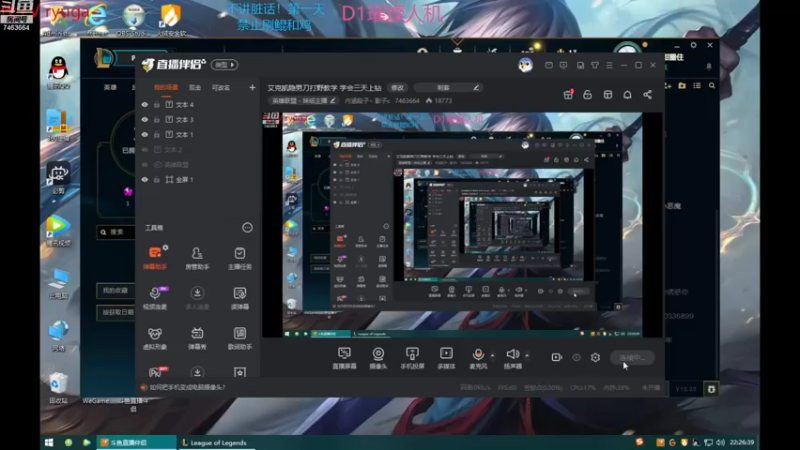Open the notification bell in 直播伴侣 header
This screenshot has width=800, height=450.
[x=627, y=94]
